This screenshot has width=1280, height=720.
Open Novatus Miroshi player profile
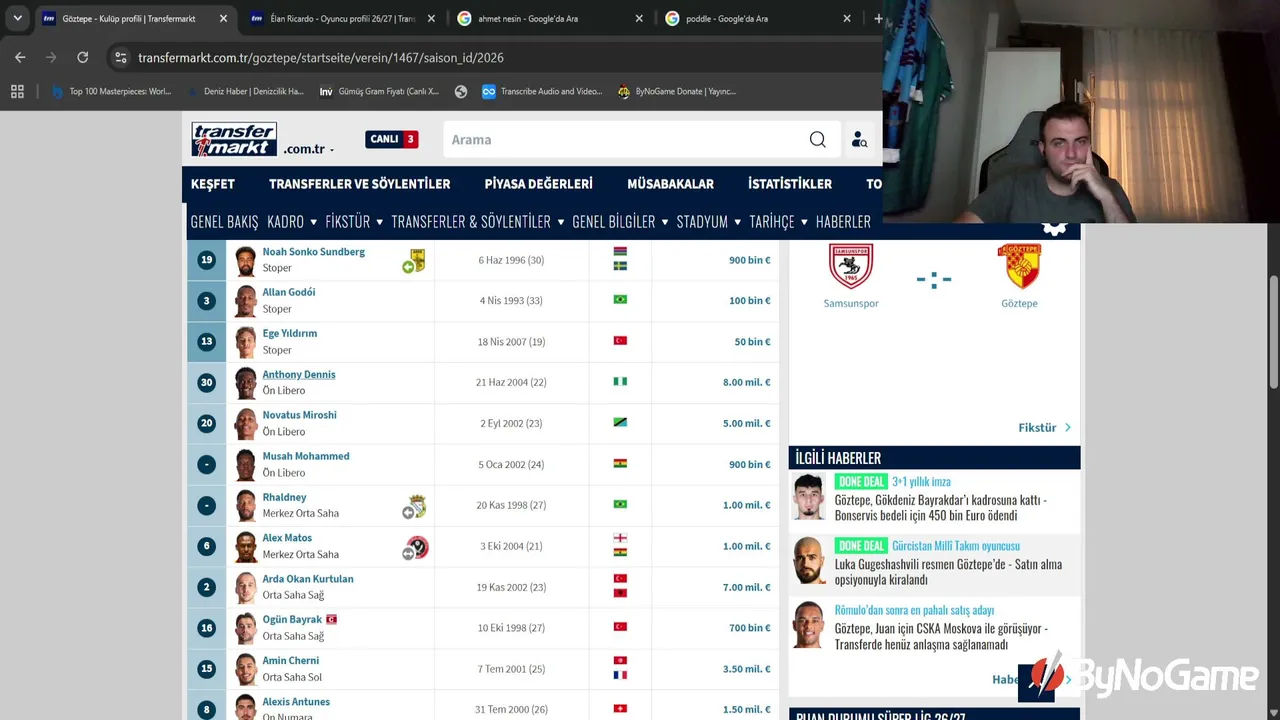tap(299, 415)
